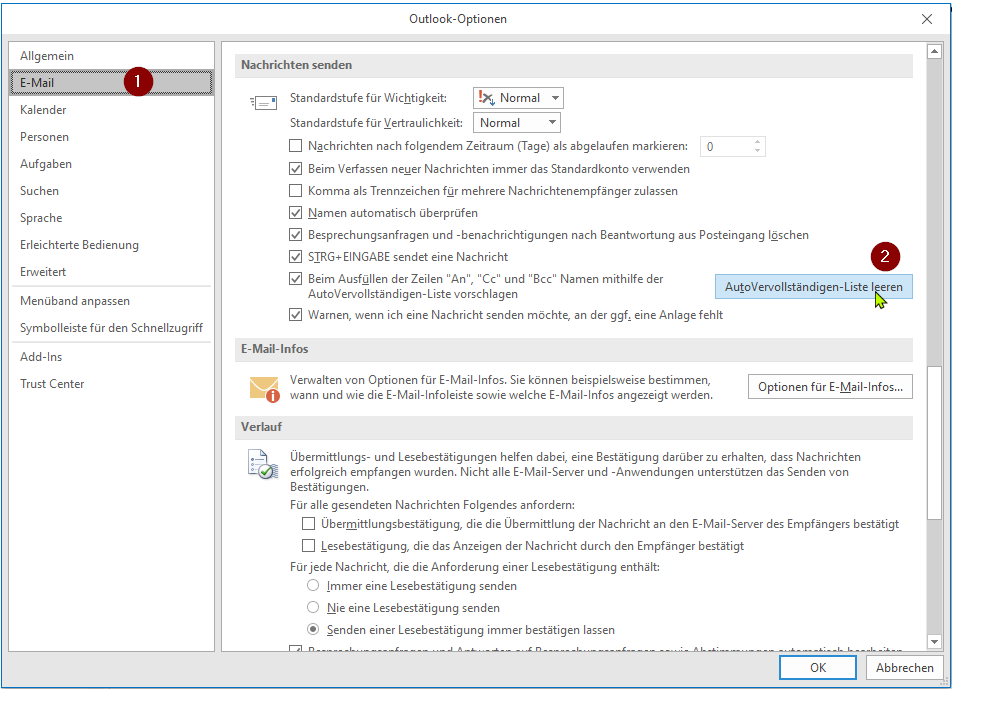Decrease the expiry days spinner value
The width and height of the screenshot is (986, 705).
pyautogui.click(x=757, y=151)
